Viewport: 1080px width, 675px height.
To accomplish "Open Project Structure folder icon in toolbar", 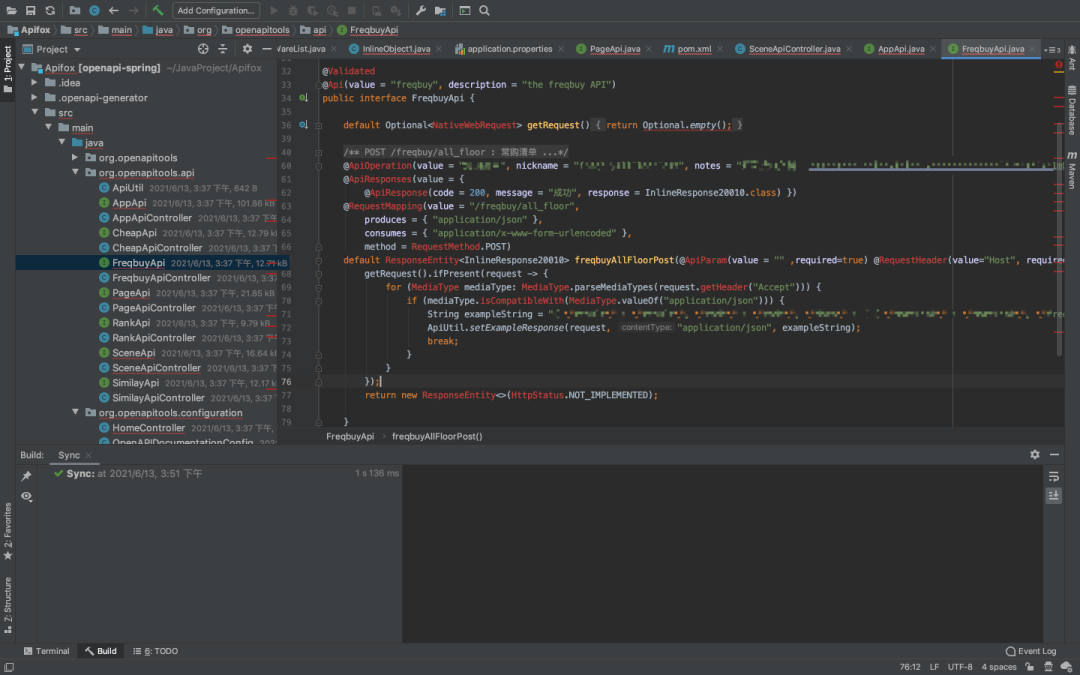I will pos(440,10).
